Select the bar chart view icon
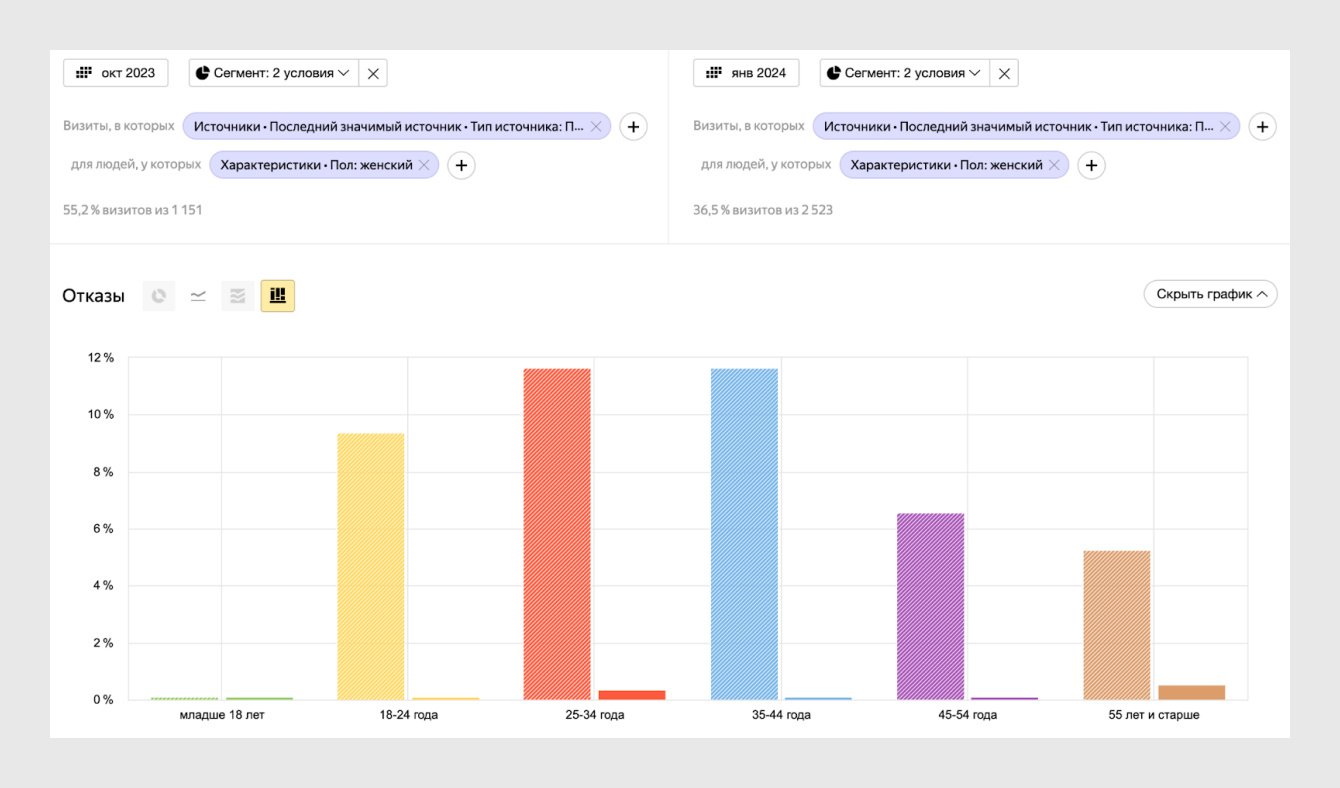Image resolution: width=1340 pixels, height=788 pixels. pyautogui.click(x=278, y=296)
